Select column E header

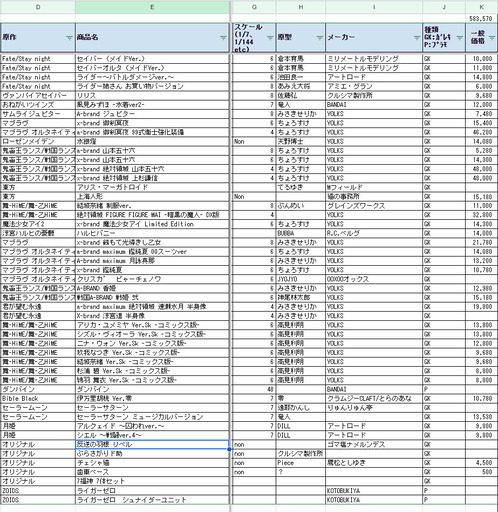click(x=152, y=7)
